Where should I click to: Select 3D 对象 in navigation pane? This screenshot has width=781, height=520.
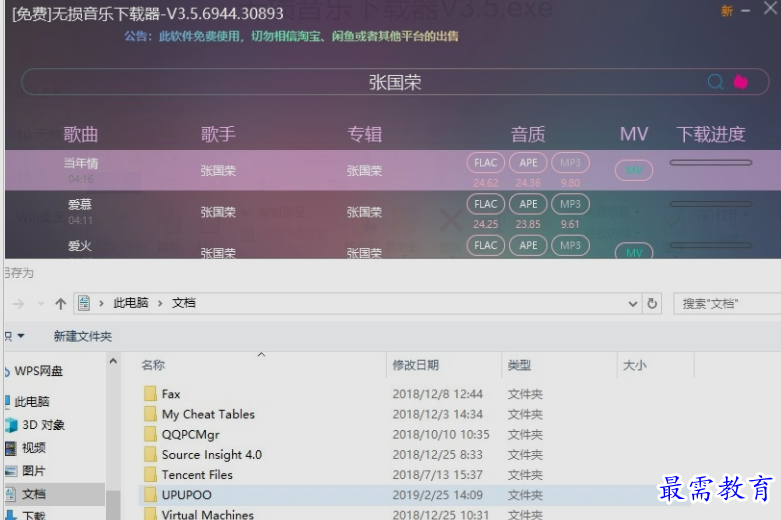43,425
